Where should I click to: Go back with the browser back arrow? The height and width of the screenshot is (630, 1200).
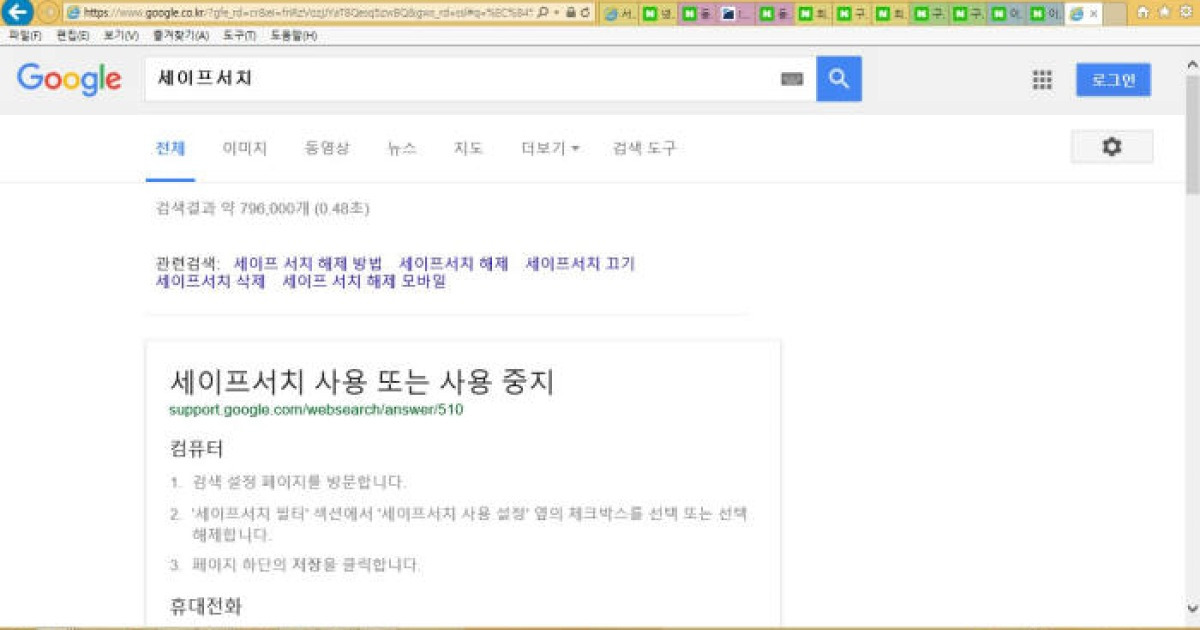[17, 13]
